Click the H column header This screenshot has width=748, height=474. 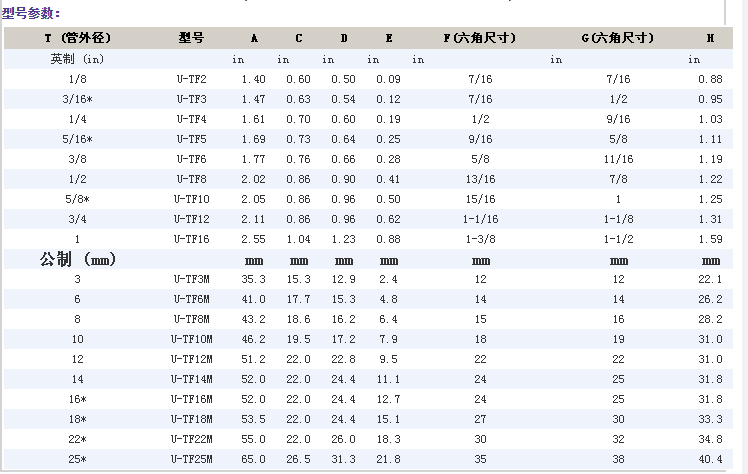click(710, 38)
